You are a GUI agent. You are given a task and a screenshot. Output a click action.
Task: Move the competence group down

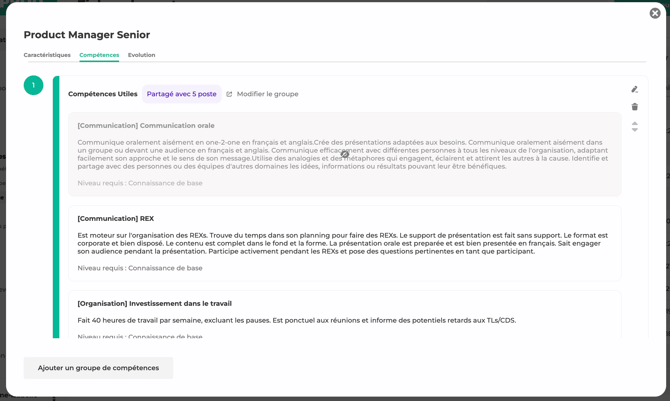634,130
